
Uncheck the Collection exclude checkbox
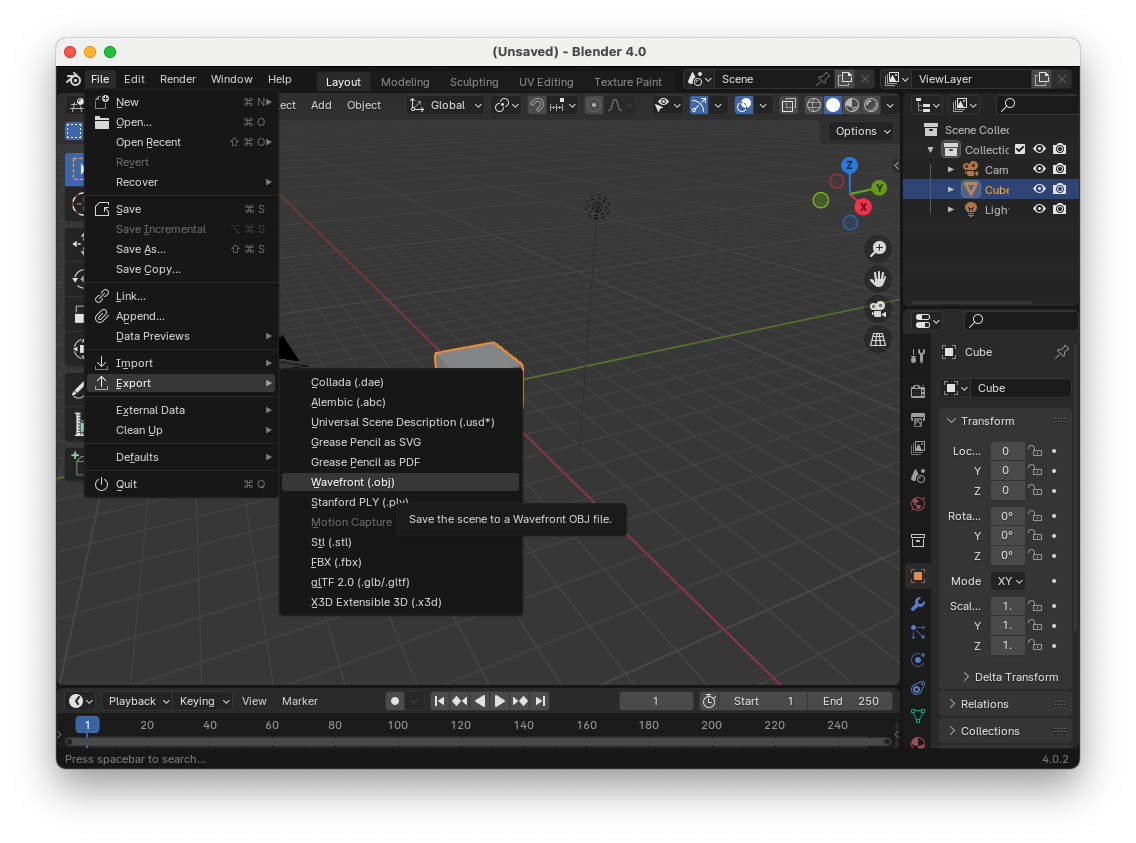[1020, 149]
